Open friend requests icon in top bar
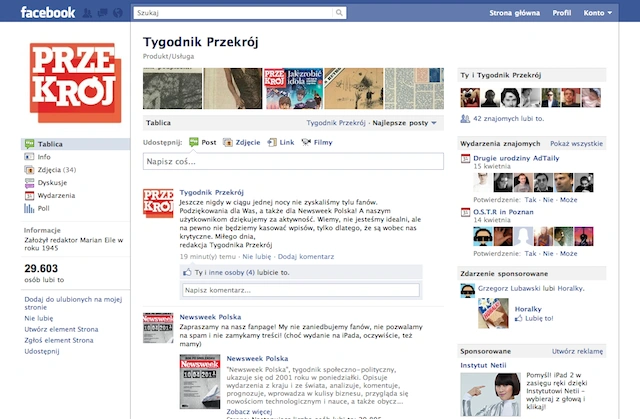 (87, 13)
